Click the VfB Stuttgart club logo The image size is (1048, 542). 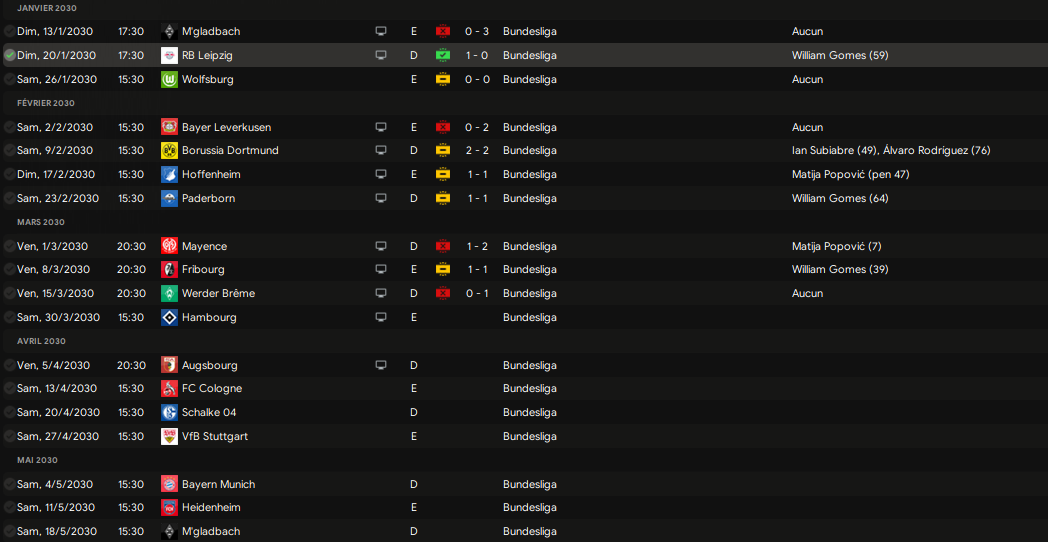169,436
